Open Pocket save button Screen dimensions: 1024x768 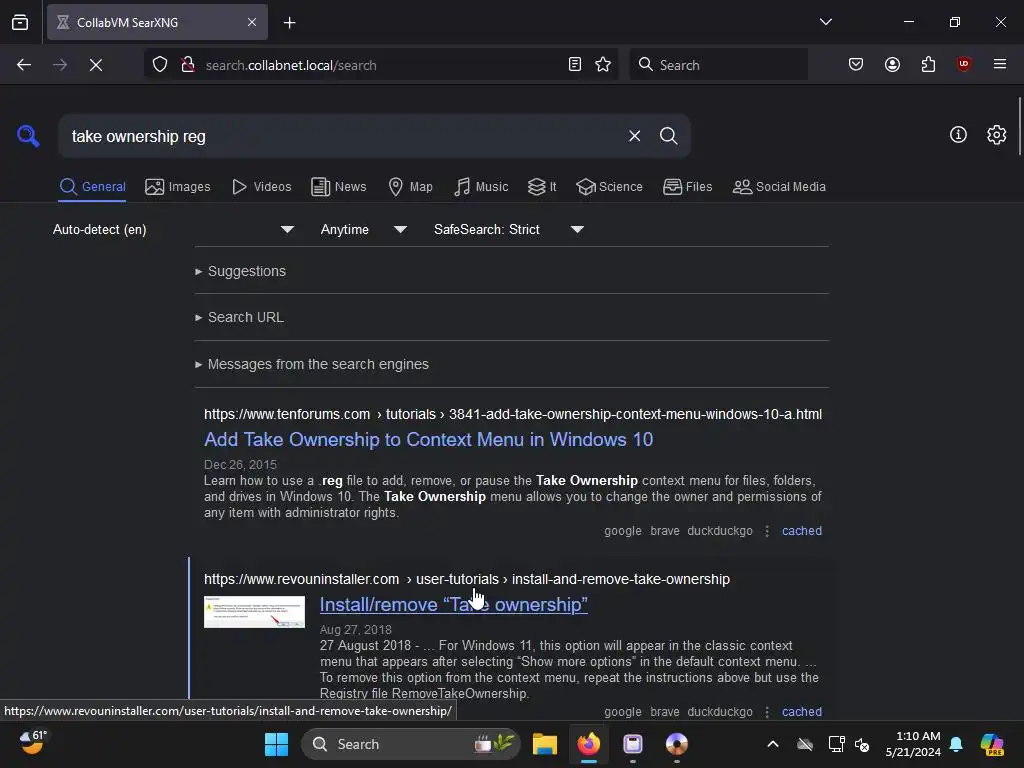point(856,65)
